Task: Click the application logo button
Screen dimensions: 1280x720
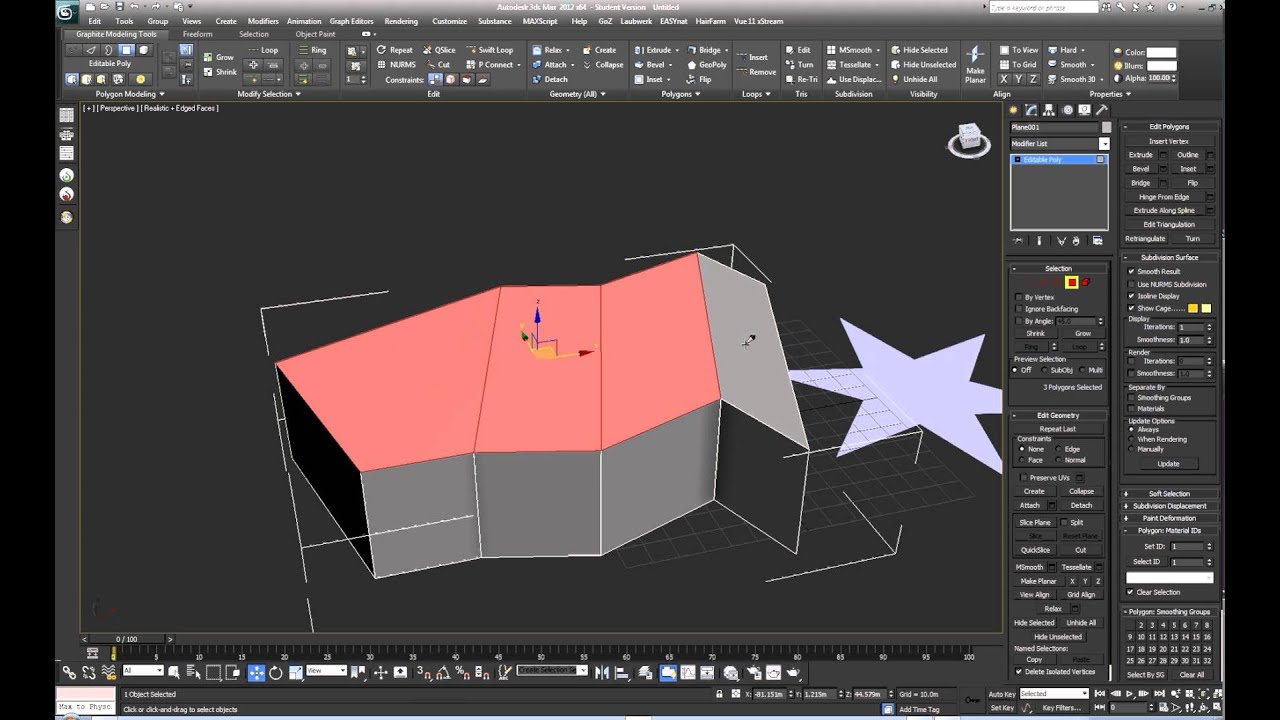Action: click(65, 12)
